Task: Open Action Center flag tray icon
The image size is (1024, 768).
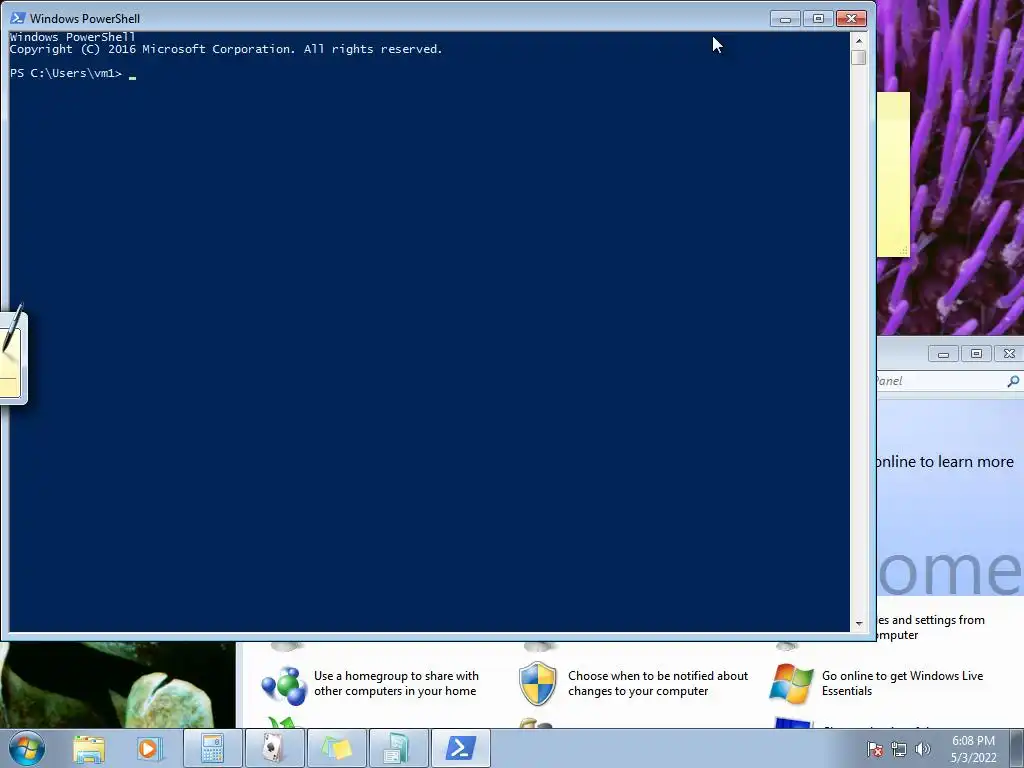Action: coord(875,749)
